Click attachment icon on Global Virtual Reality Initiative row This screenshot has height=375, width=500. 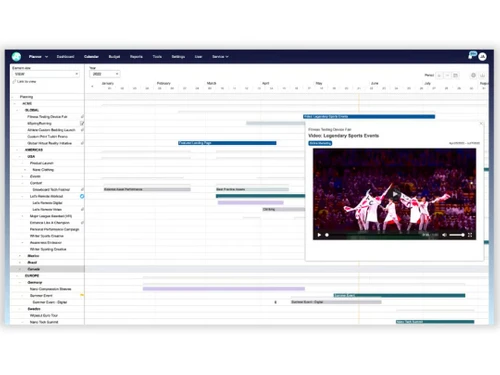coord(82,143)
